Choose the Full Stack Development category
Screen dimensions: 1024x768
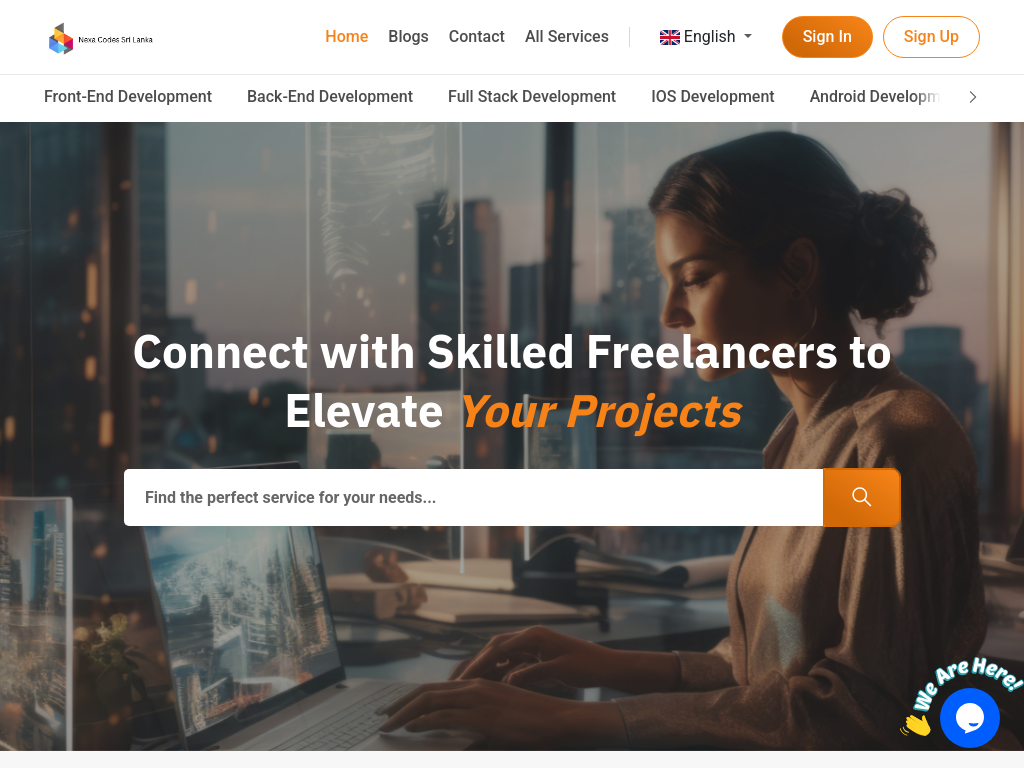coord(532,97)
